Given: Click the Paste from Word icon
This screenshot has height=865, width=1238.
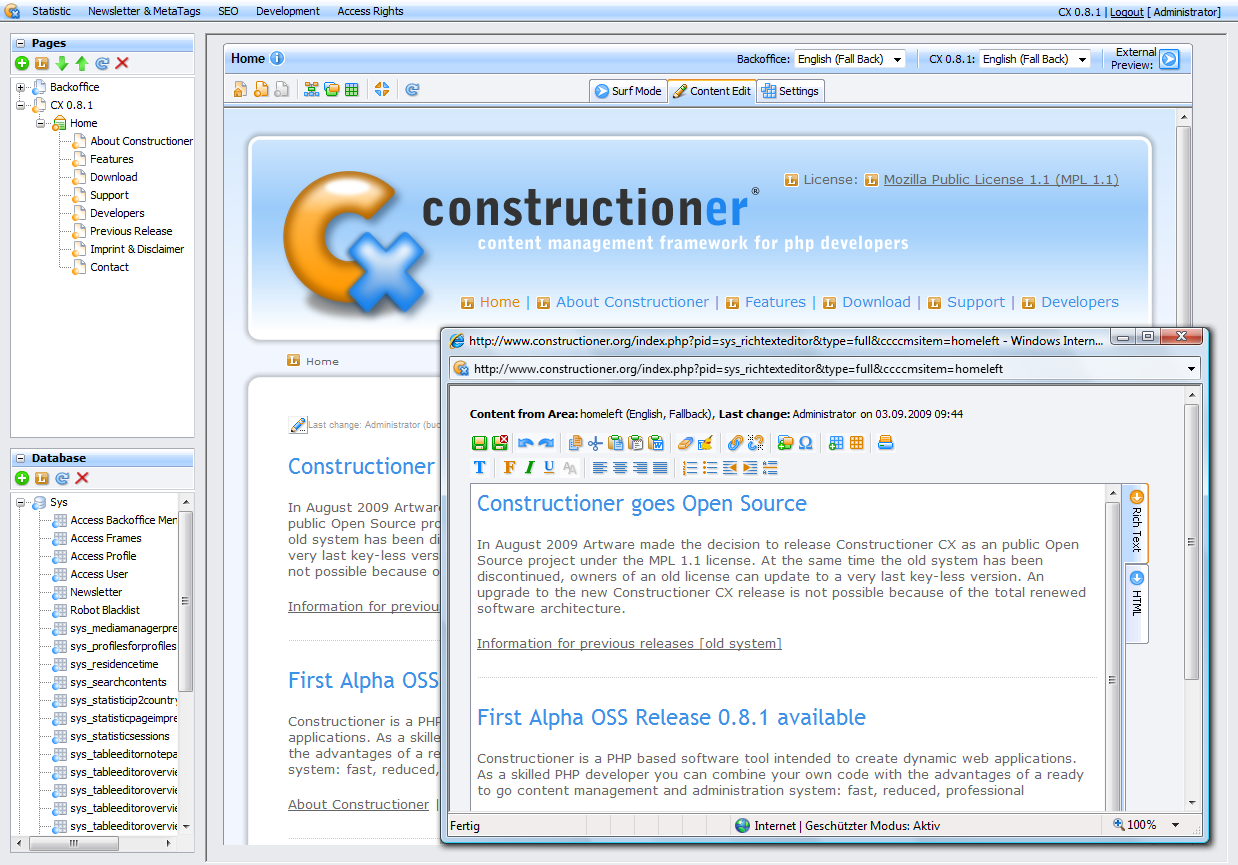Looking at the screenshot, I should coord(656,443).
